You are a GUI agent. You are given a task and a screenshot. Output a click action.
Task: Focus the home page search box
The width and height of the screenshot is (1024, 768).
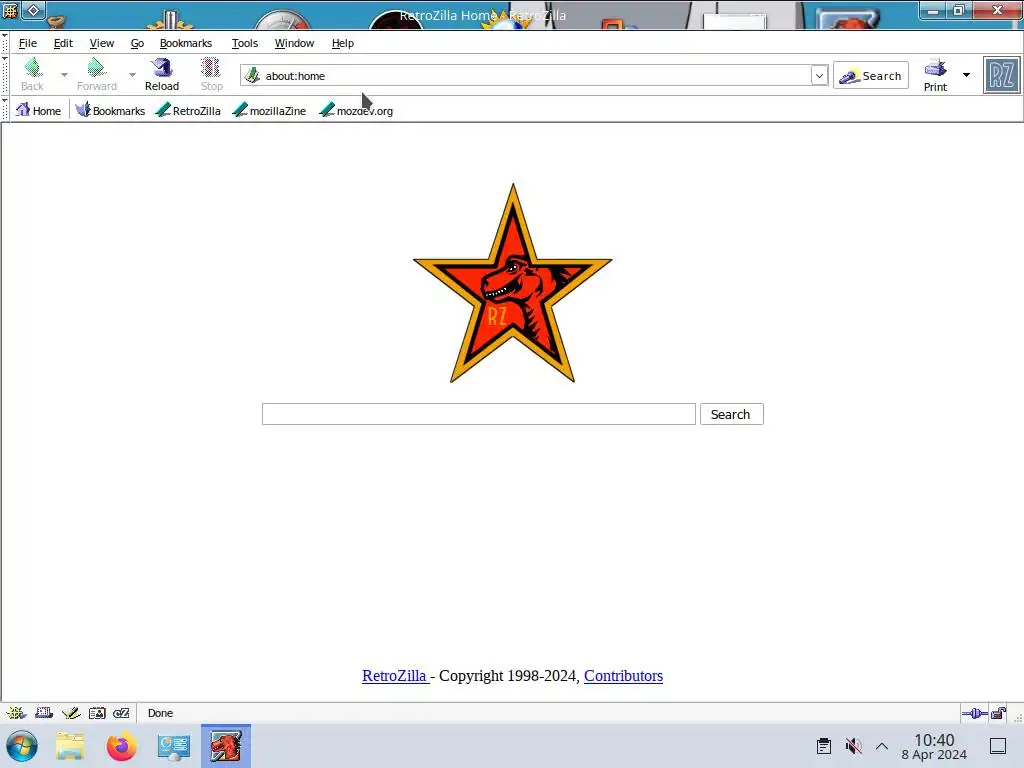coord(479,414)
